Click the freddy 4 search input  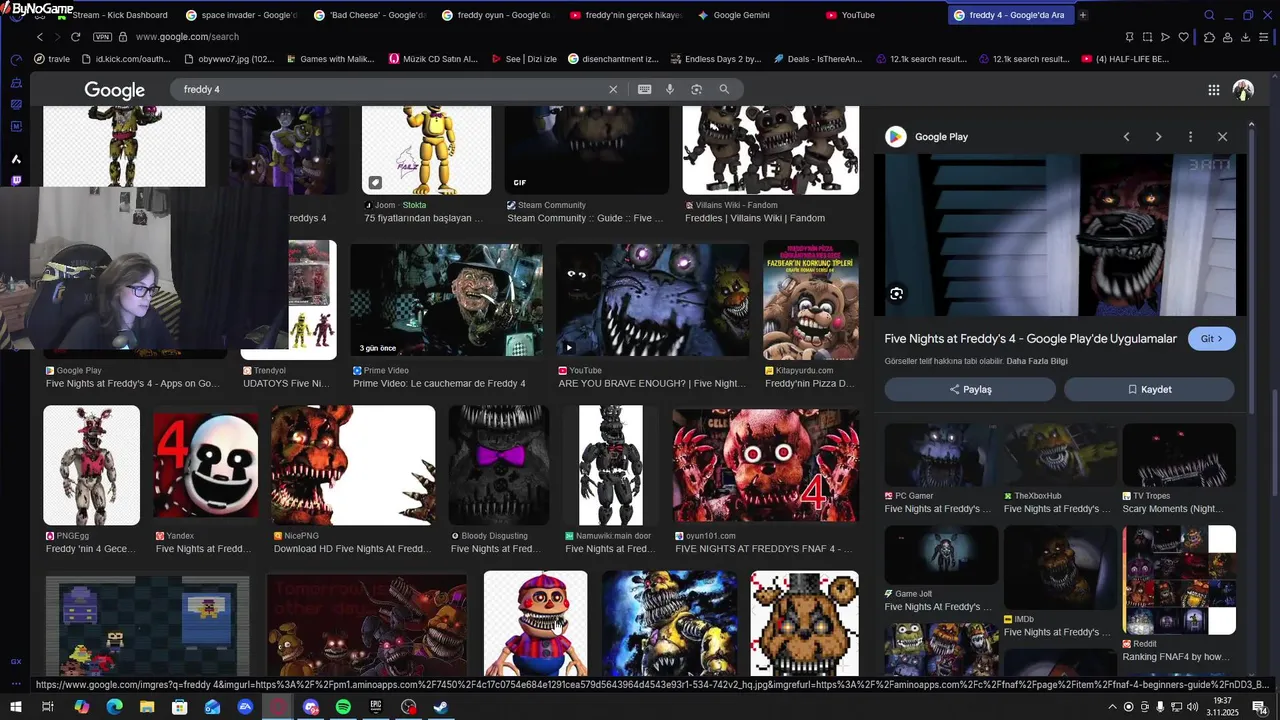[390, 89]
